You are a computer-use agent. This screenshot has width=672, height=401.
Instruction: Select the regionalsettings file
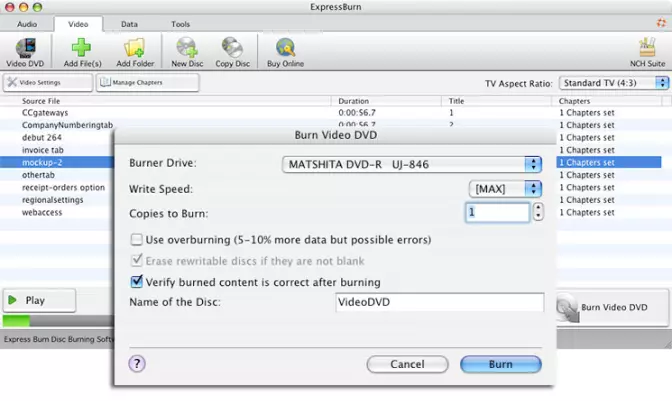pos(53,200)
